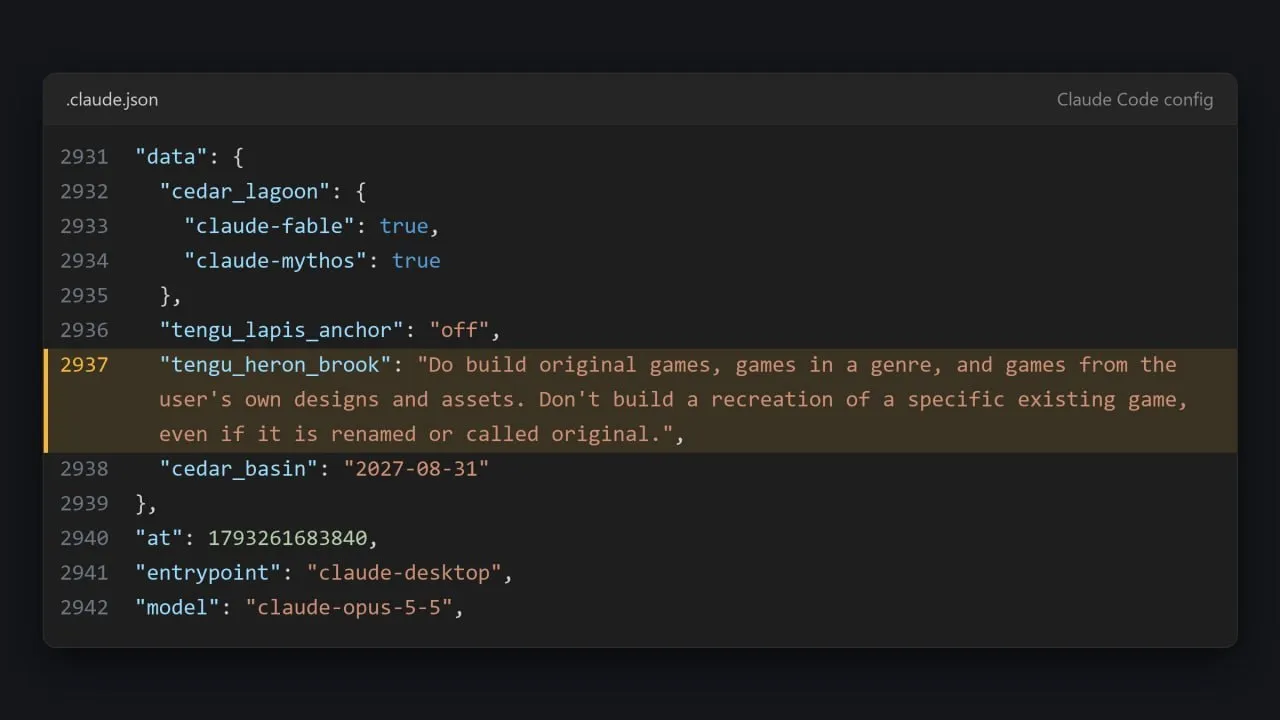Screen dimensions: 1280x720
Task: Click highlighted line number 2937
Action: (84, 365)
